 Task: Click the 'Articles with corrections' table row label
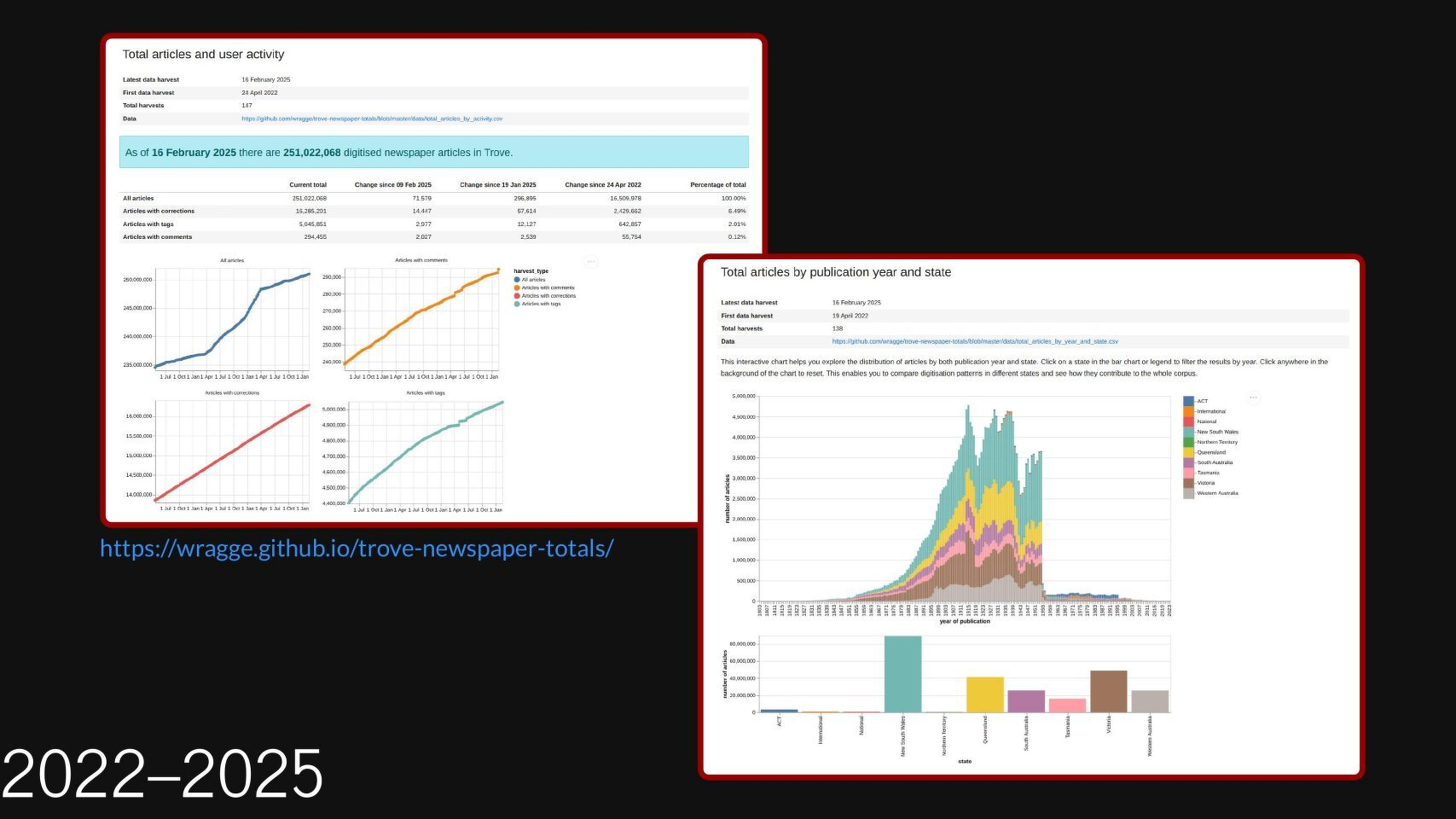tap(159, 211)
